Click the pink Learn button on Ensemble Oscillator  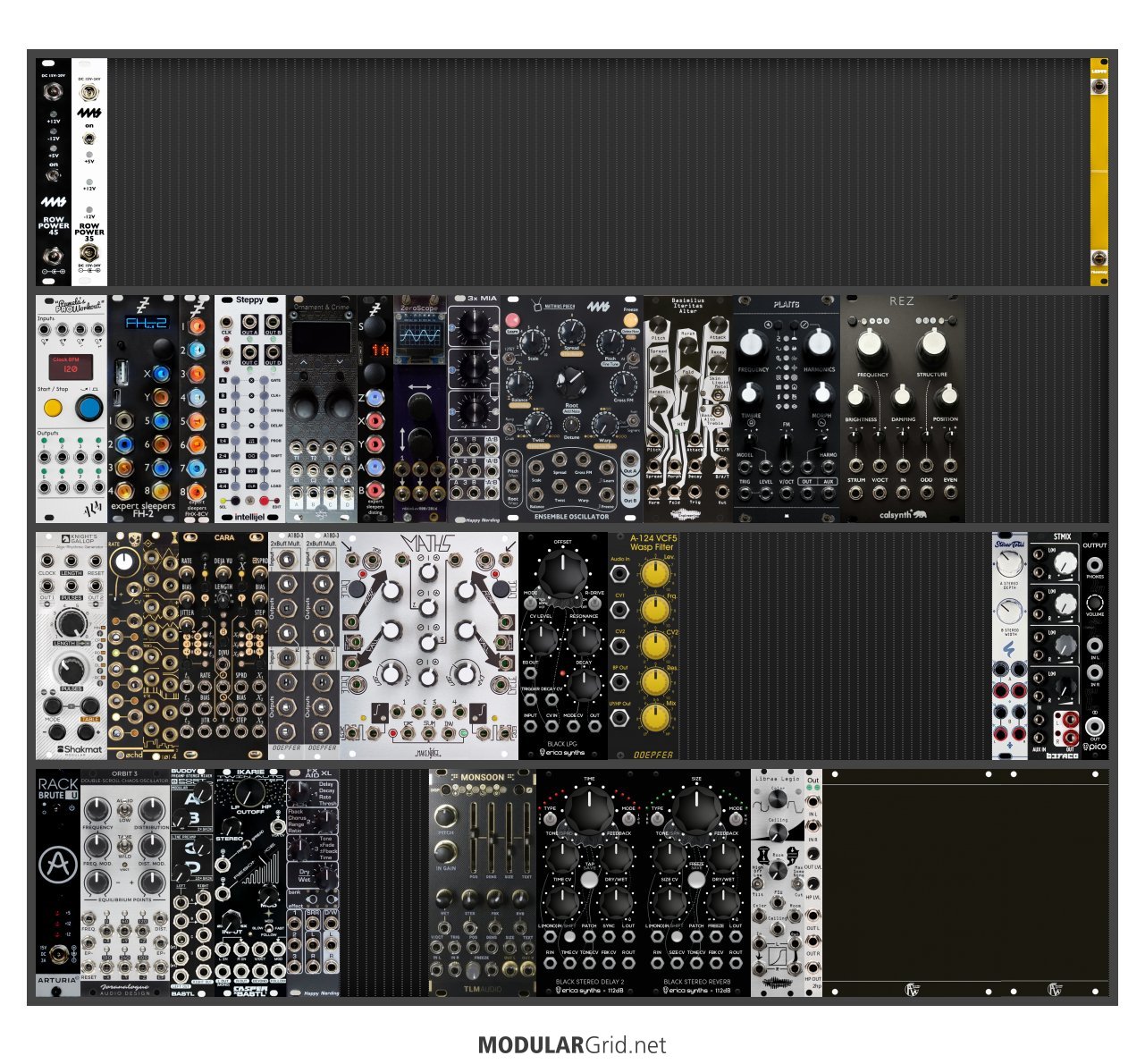[x=512, y=321]
